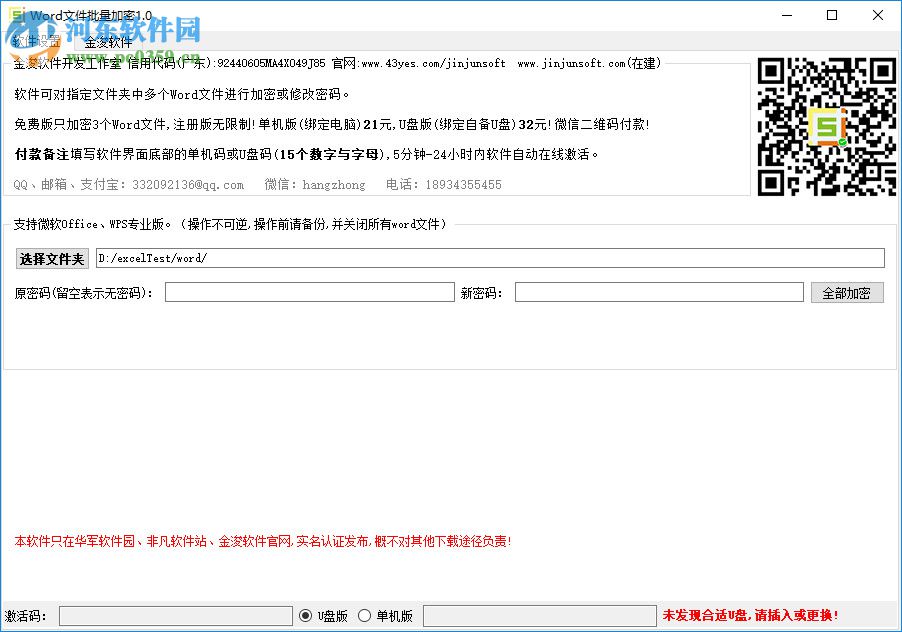
Task: Click the application logo icon in title bar
Action: [16, 13]
